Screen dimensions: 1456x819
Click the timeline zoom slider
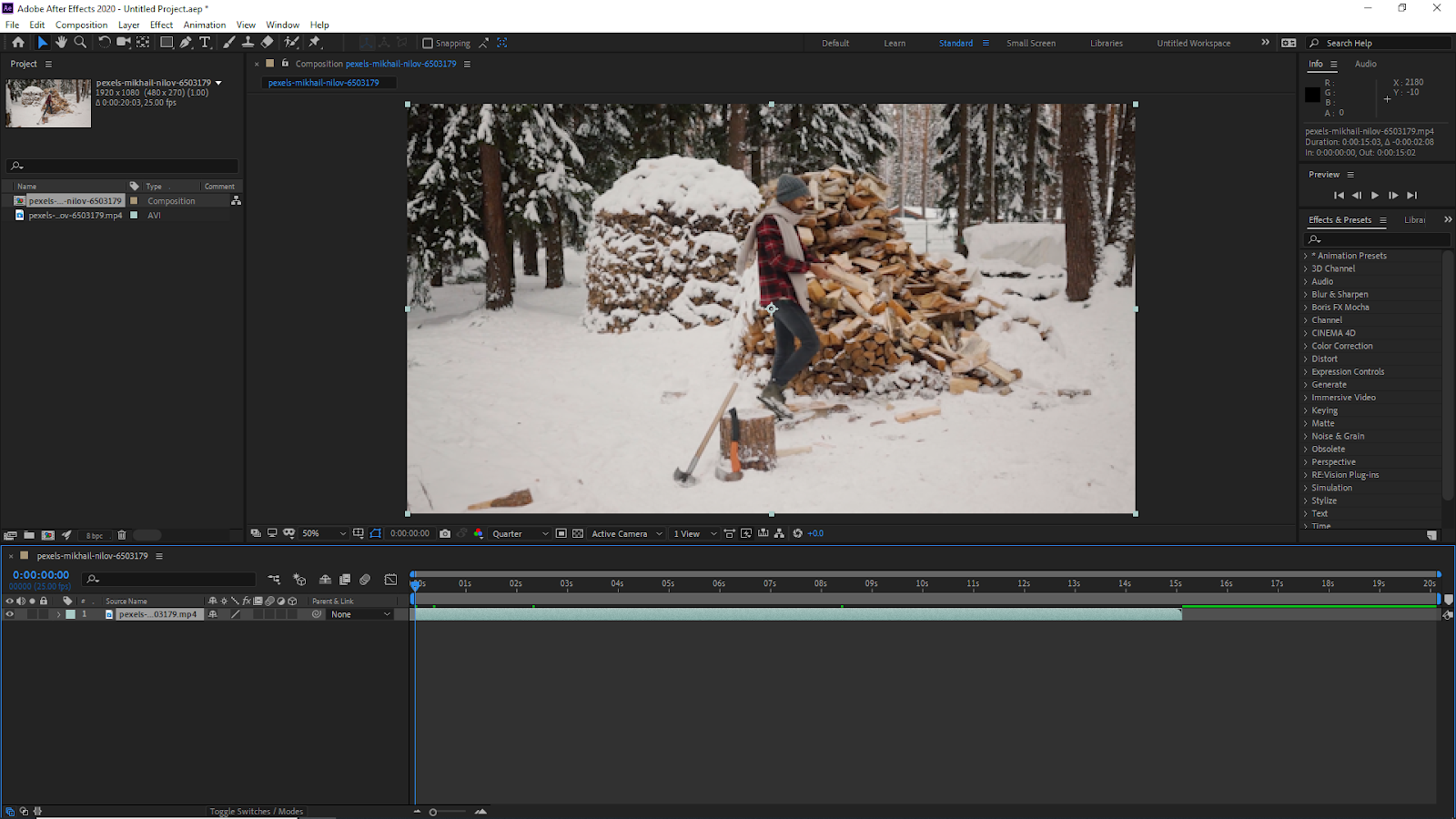point(433,812)
